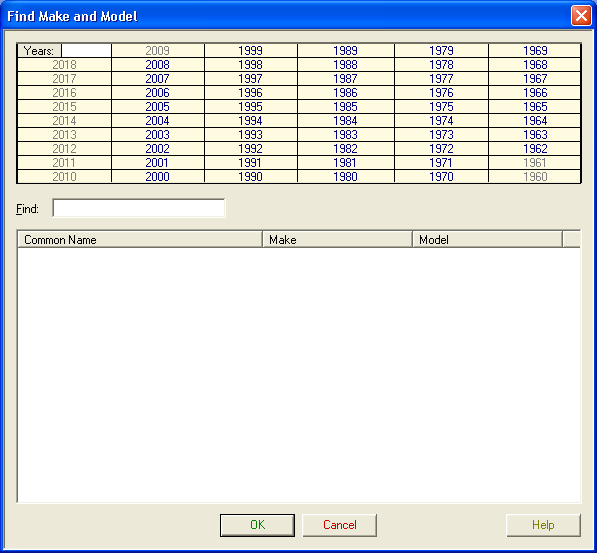The image size is (597, 553).
Task: Open Help for this dialog
Action: point(543,525)
